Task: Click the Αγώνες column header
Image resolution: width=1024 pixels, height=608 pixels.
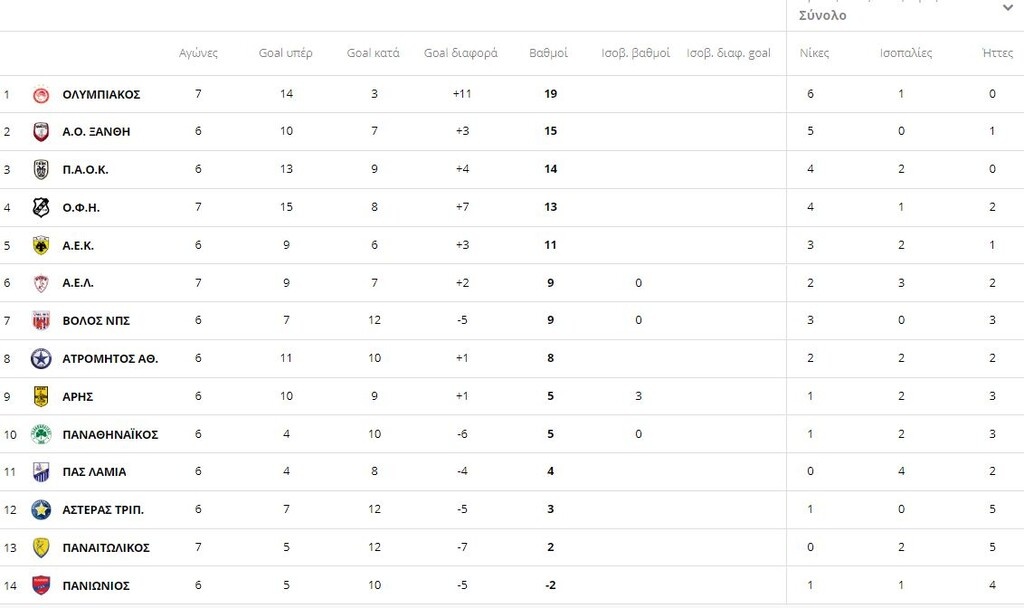Action: tap(198, 53)
